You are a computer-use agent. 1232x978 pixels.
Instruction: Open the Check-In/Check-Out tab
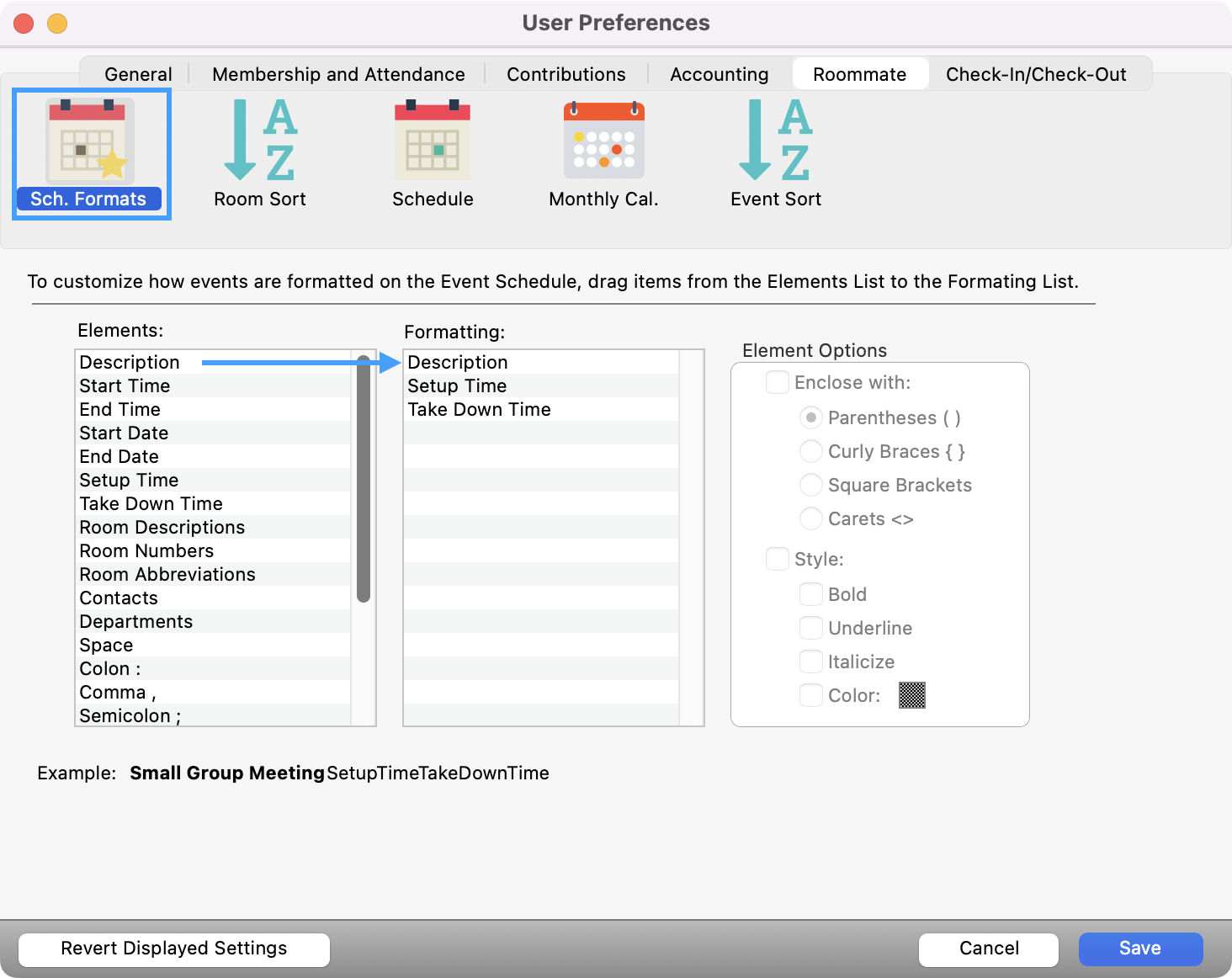pyautogui.click(x=1035, y=74)
